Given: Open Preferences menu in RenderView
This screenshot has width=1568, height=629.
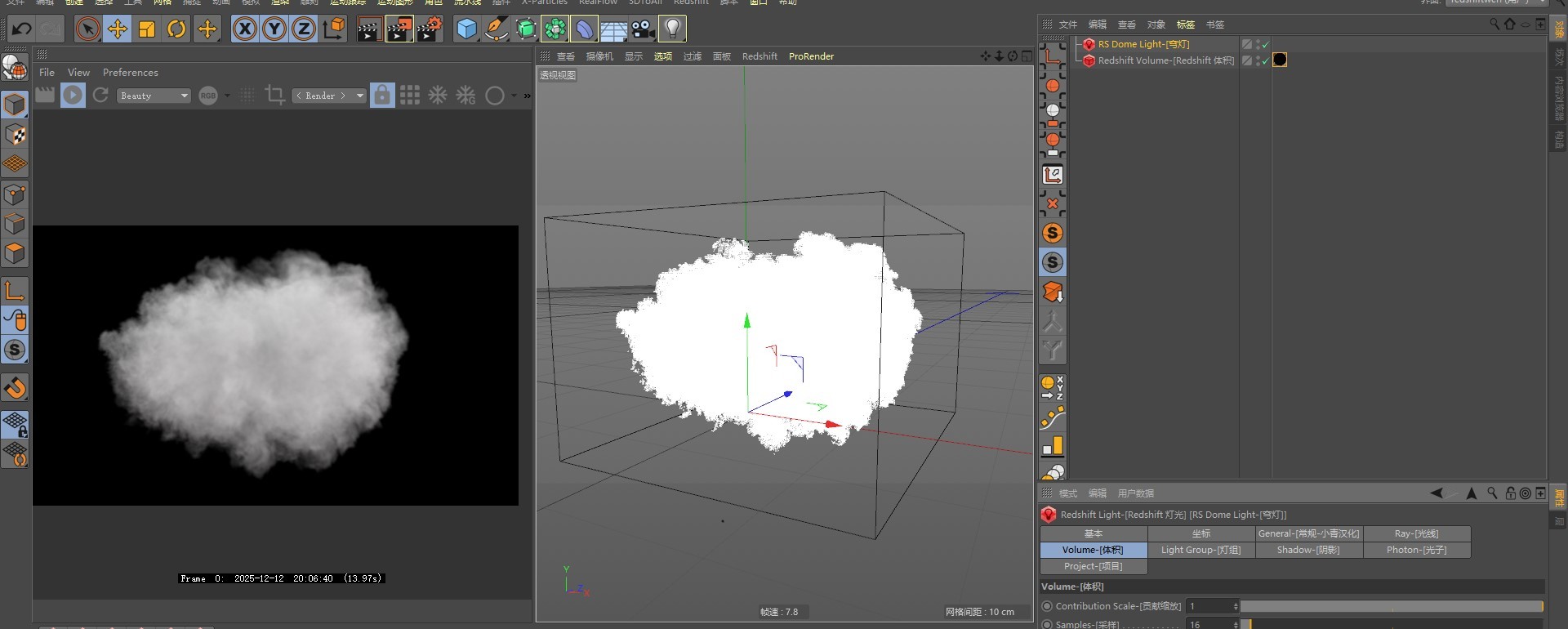Looking at the screenshot, I should [130, 73].
